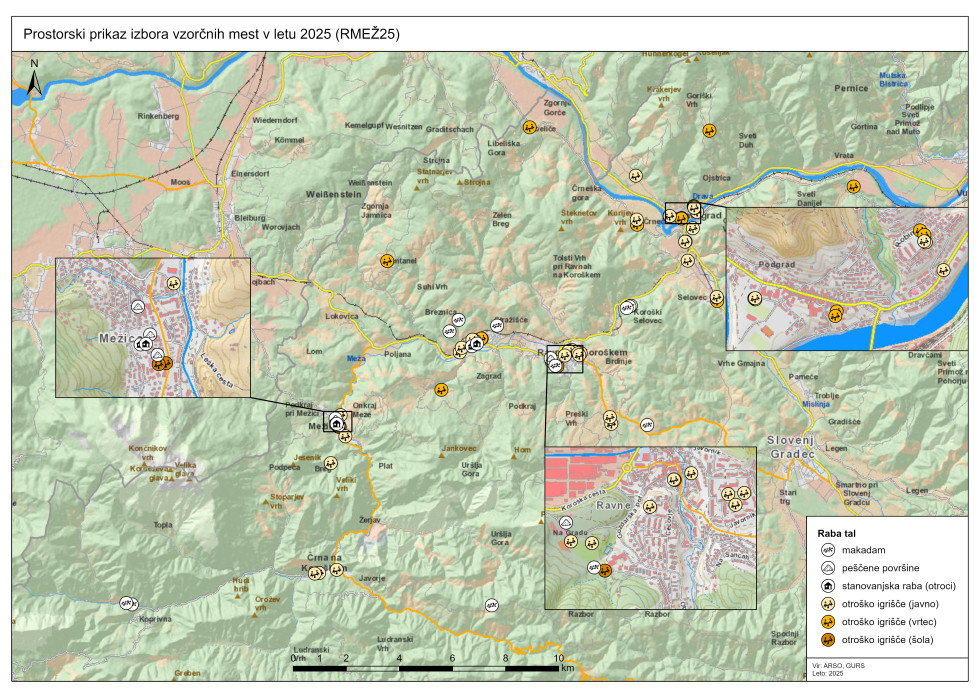
Task: Select otroško igrišče (šola) legend icon
Action: tap(828, 640)
